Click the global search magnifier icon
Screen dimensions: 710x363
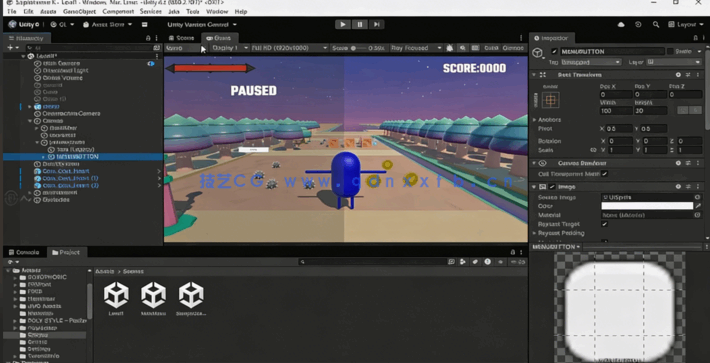[x=656, y=24]
